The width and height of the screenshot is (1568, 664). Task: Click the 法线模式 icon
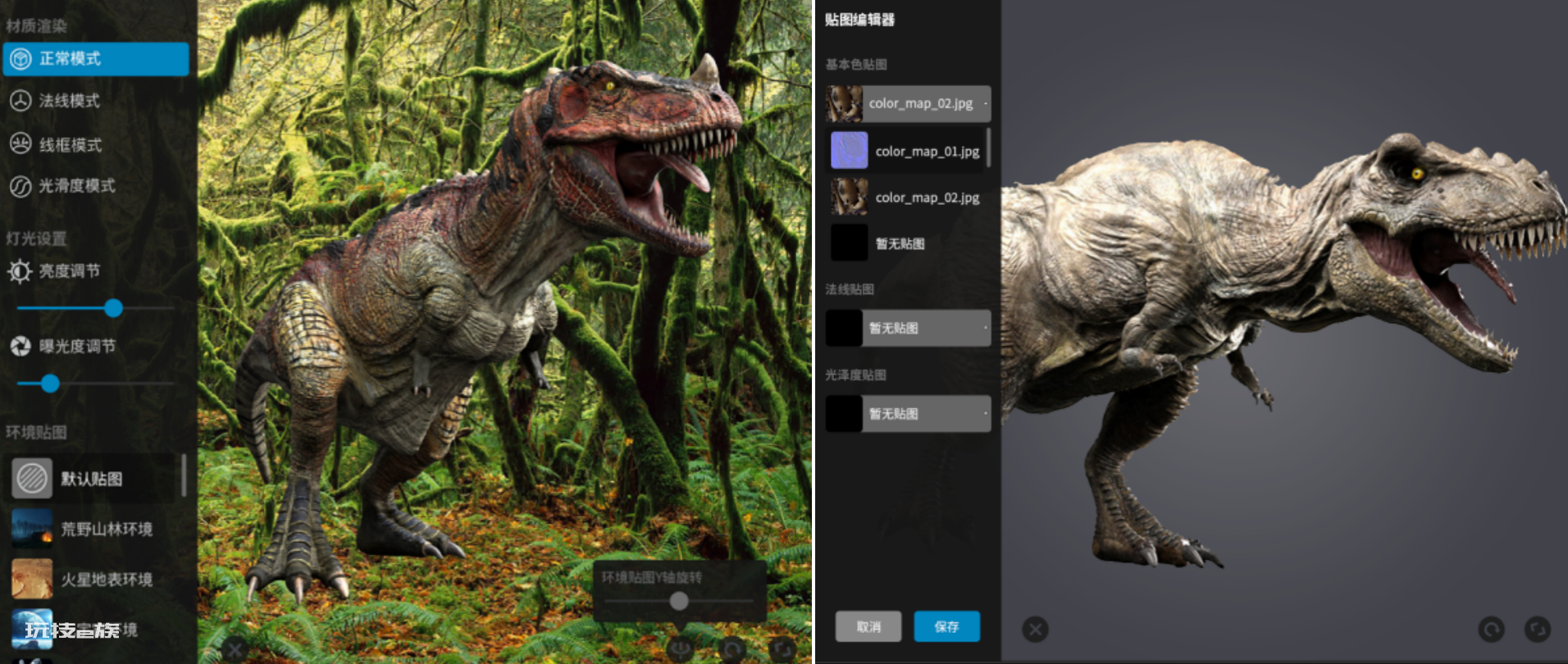coord(21,101)
